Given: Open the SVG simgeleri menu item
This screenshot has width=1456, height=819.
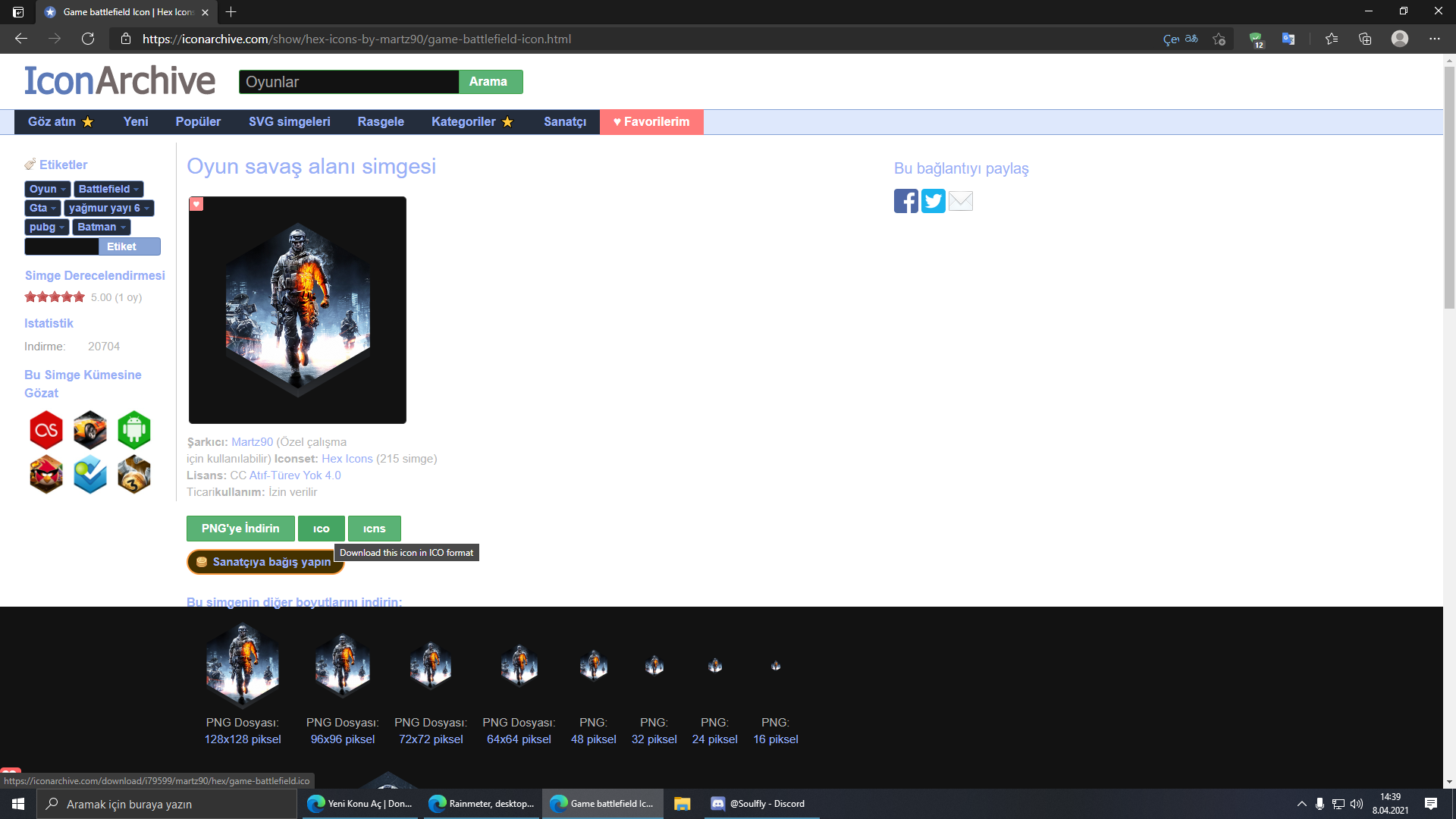Looking at the screenshot, I should tap(290, 122).
